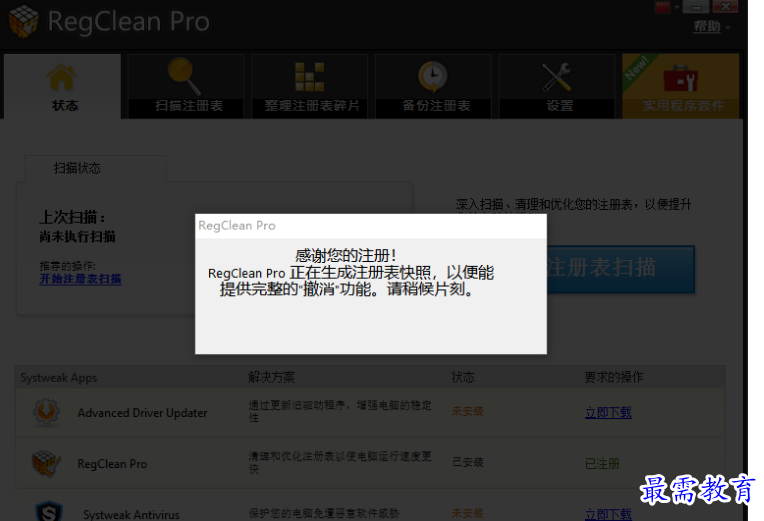764x521 pixels.
Task: Open the 整理注册表碎片 tab
Action: pos(309,86)
